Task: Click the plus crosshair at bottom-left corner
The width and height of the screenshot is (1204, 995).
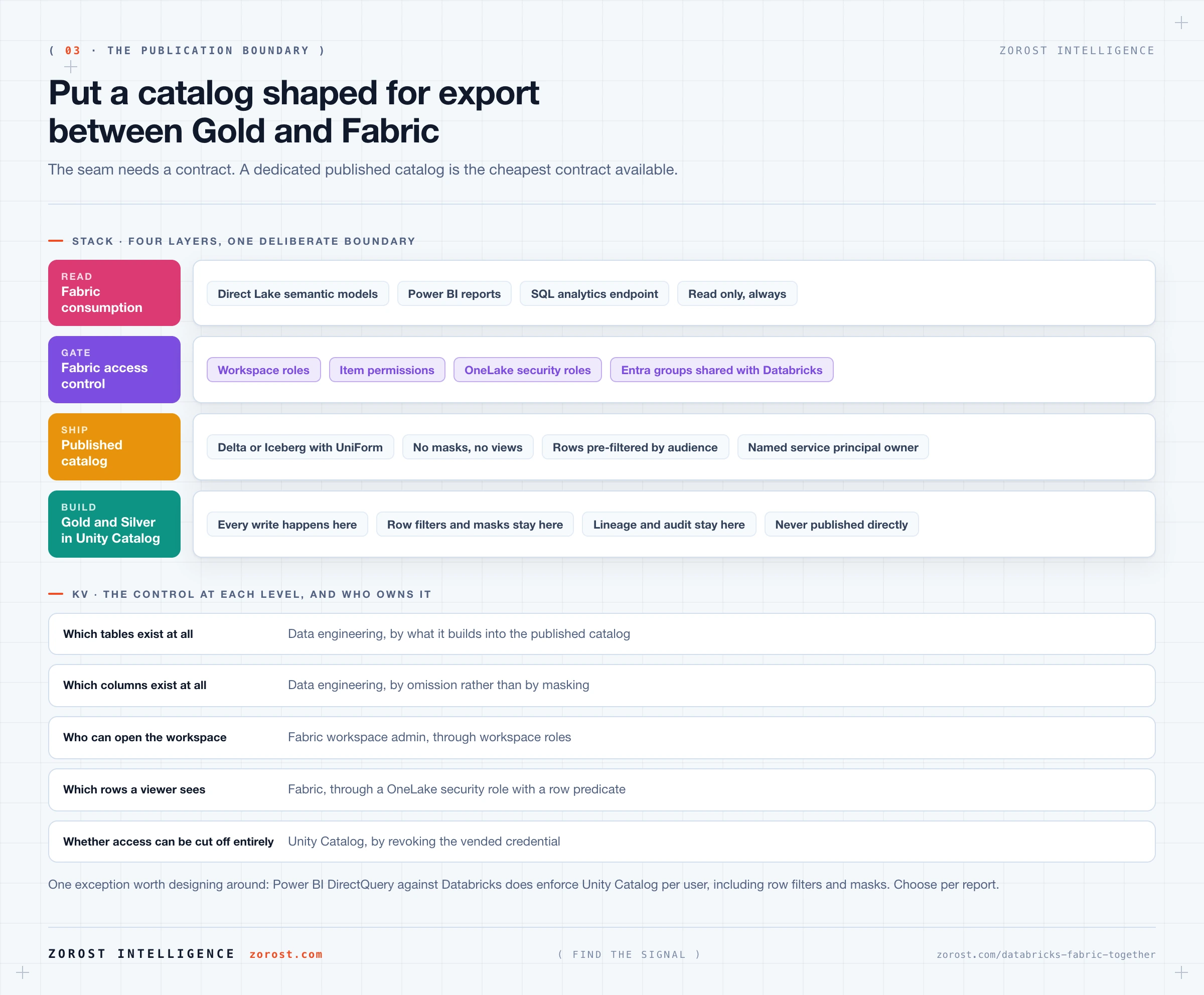Action: (x=23, y=972)
